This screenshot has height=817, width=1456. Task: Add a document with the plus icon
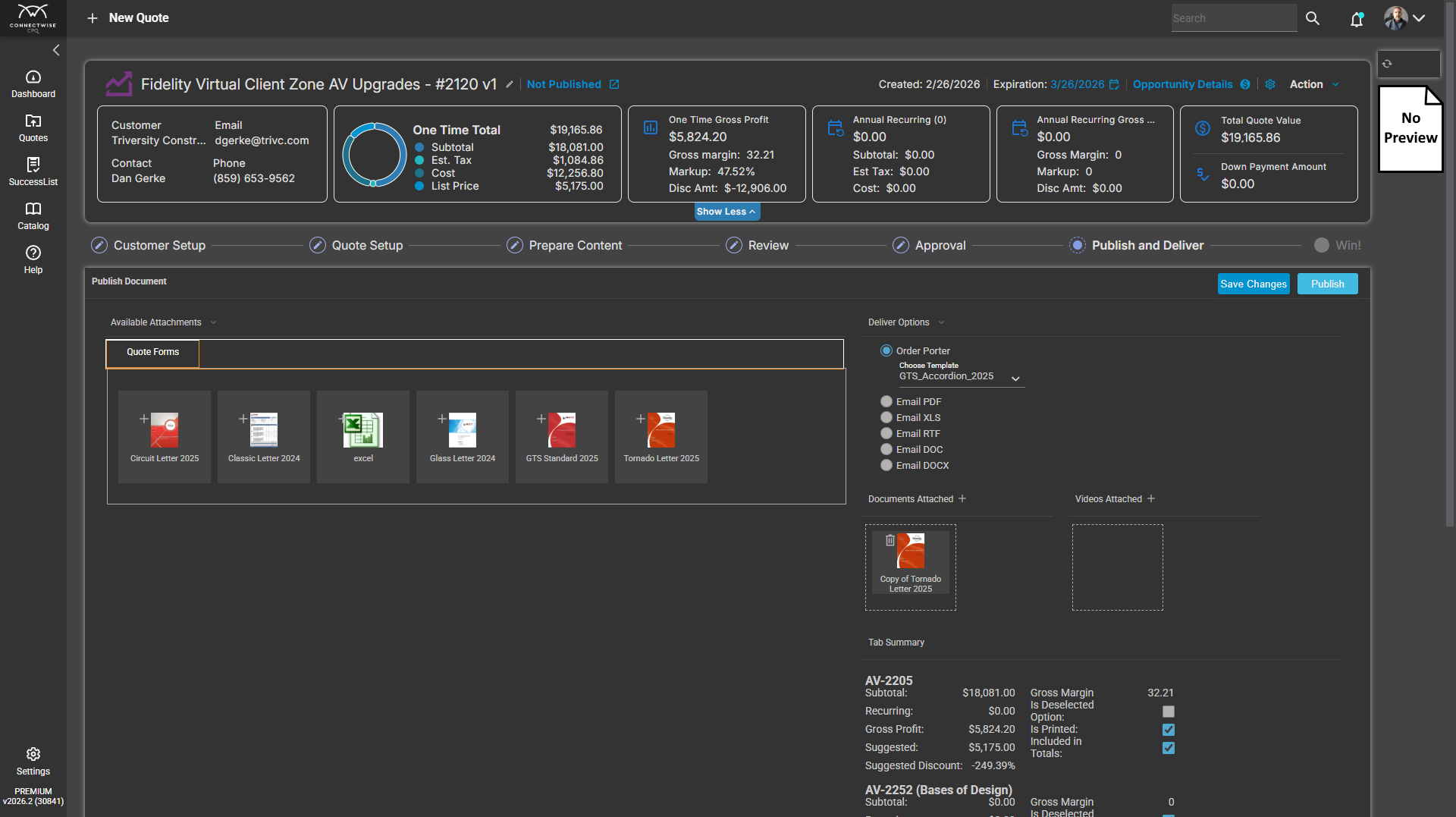tap(962, 498)
